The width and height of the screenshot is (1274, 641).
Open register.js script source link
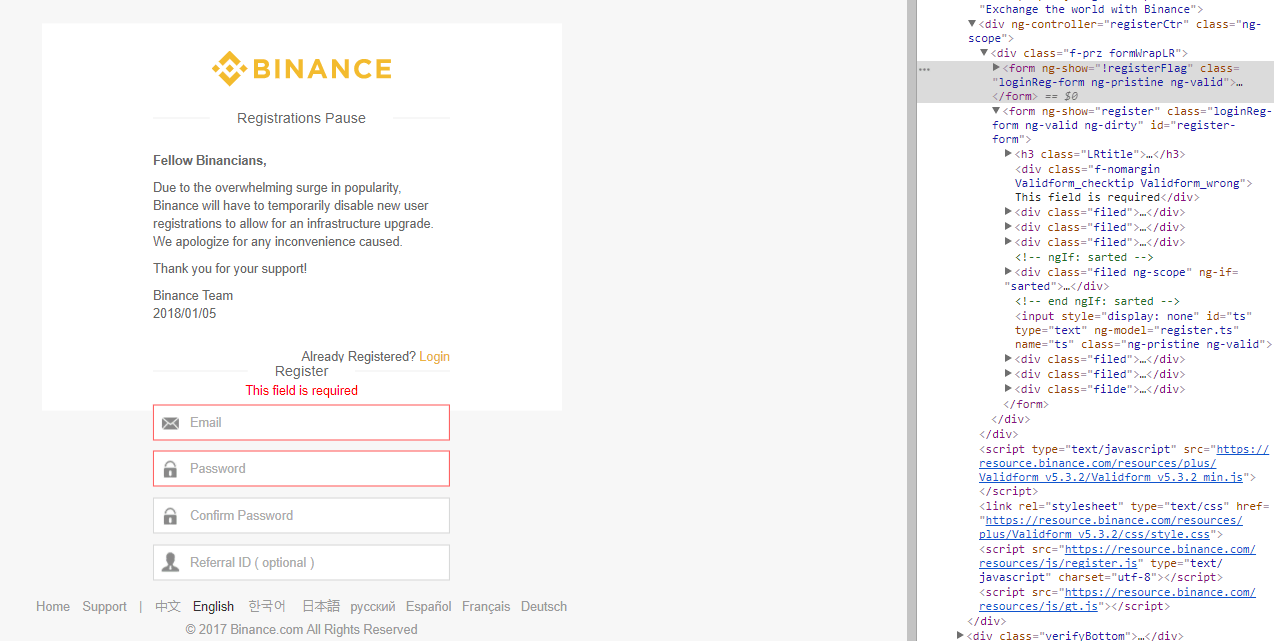coord(1117,556)
